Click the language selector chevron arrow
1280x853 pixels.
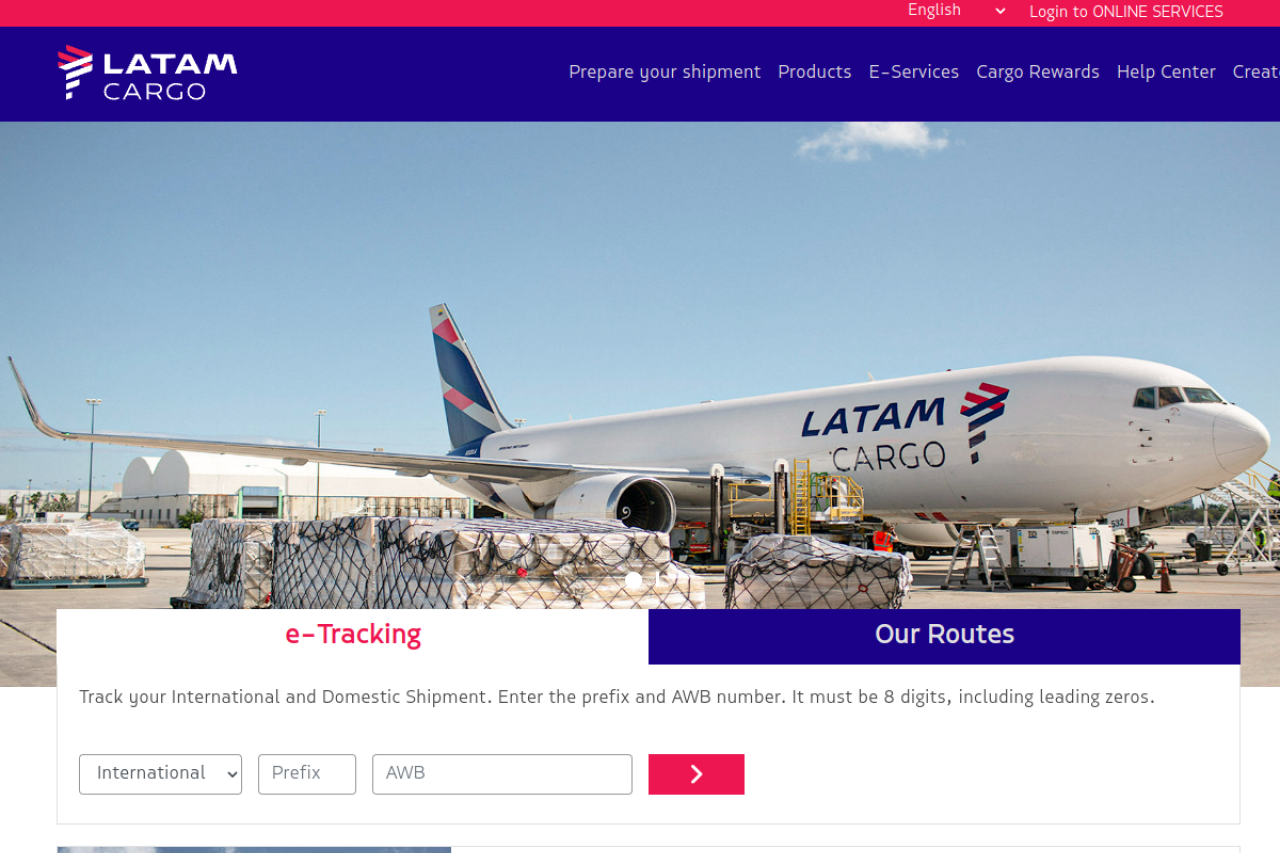1000,11
